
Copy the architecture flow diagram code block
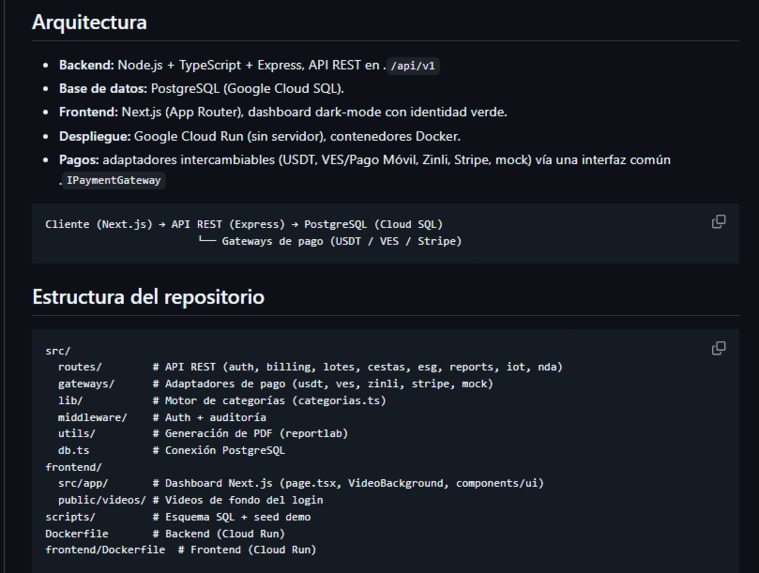[718, 222]
